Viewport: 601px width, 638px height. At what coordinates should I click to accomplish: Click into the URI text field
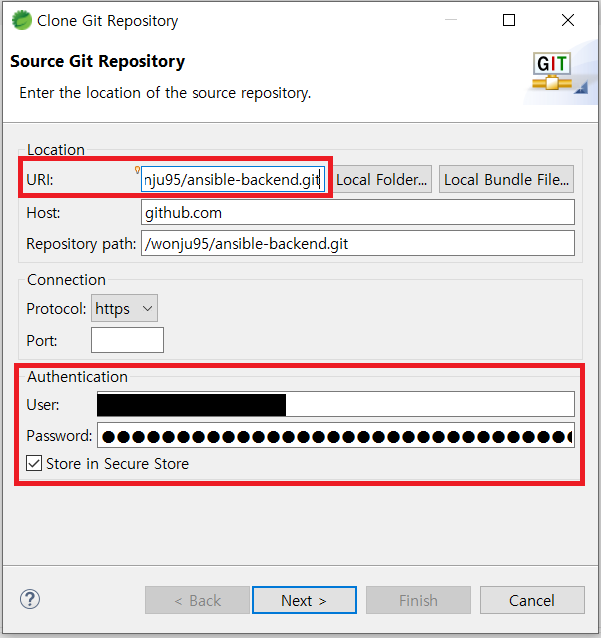(233, 179)
